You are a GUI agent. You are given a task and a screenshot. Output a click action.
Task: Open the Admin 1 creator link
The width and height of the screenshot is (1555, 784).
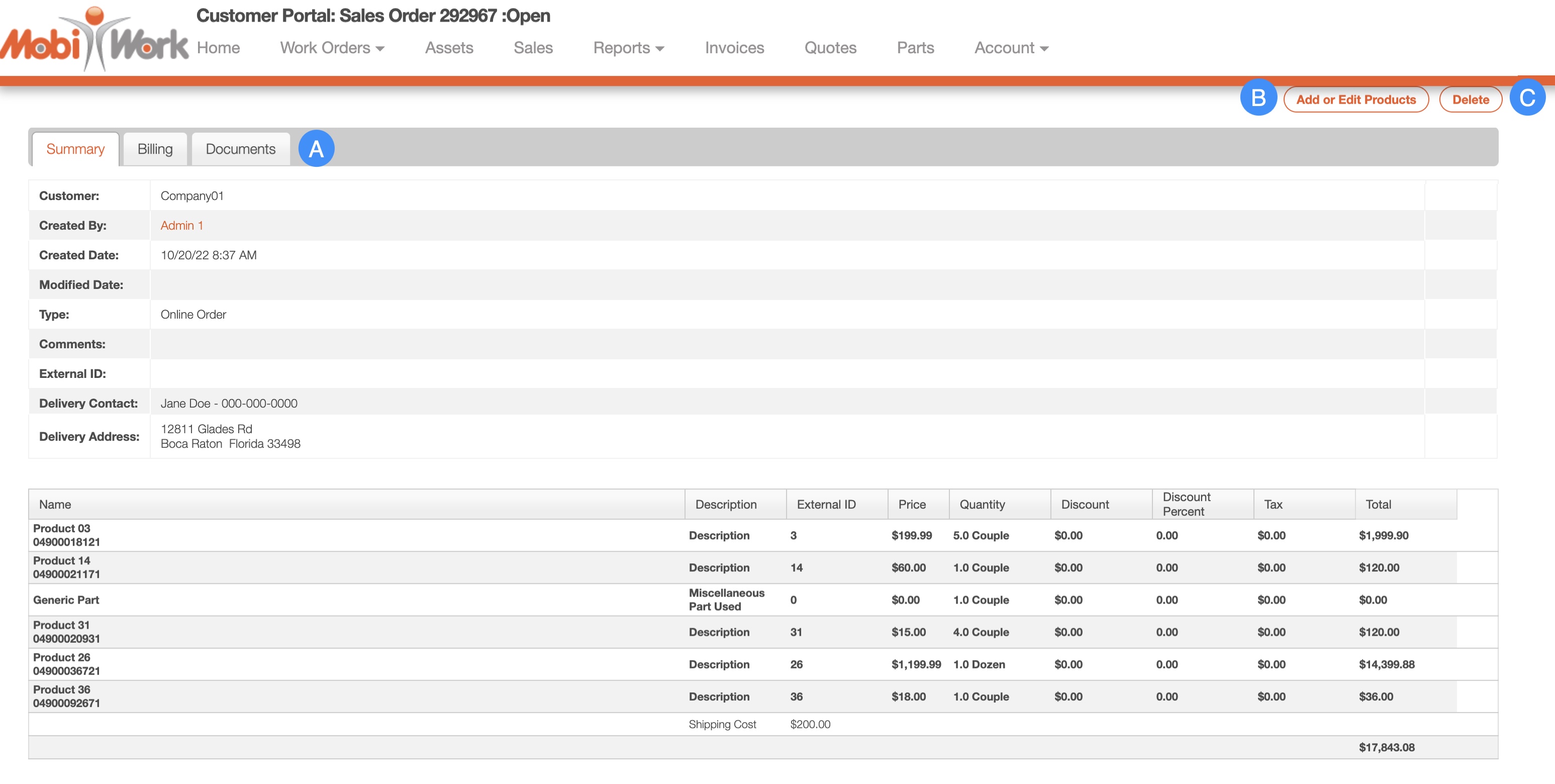tap(181, 225)
